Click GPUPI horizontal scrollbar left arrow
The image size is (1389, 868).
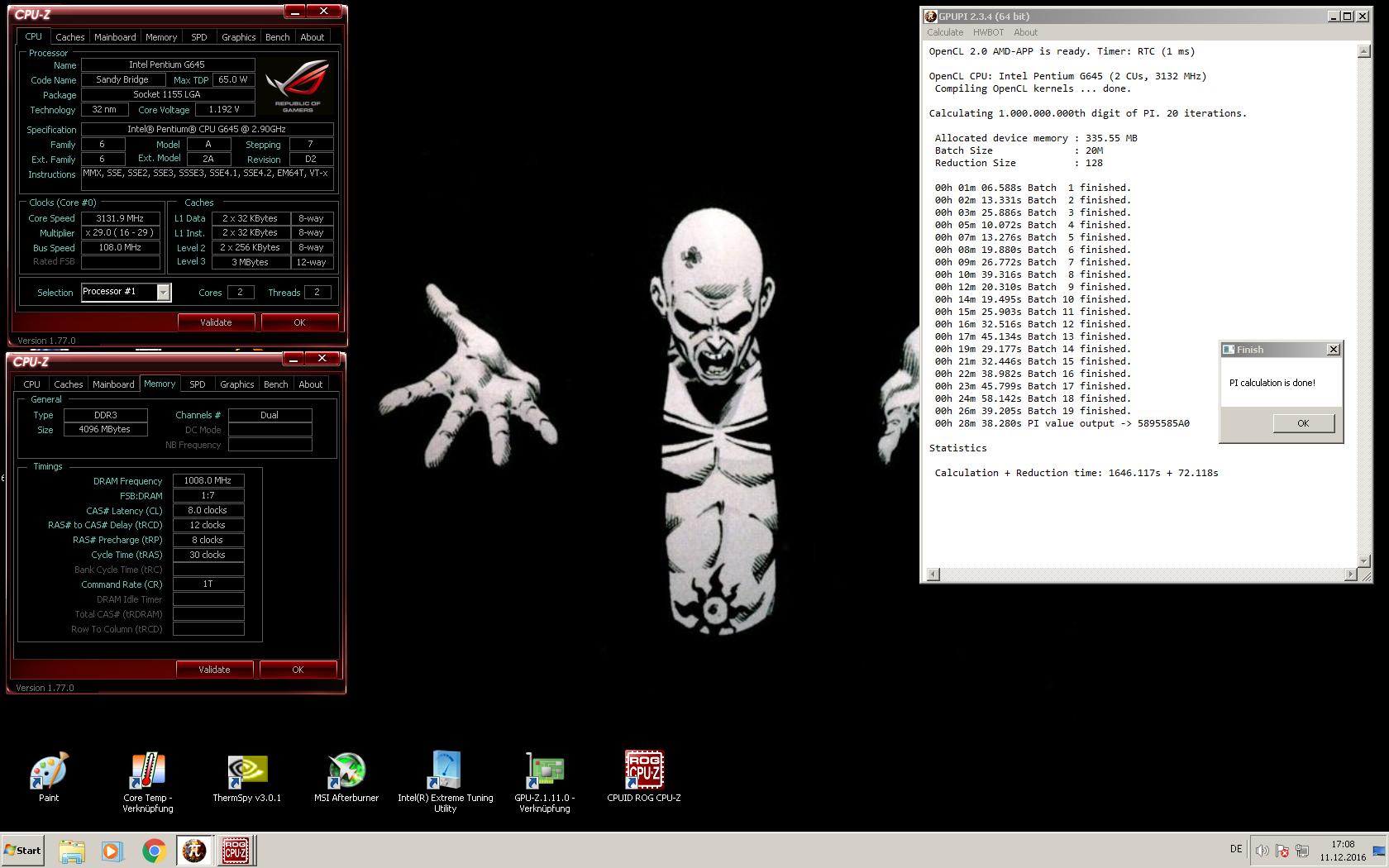(933, 574)
